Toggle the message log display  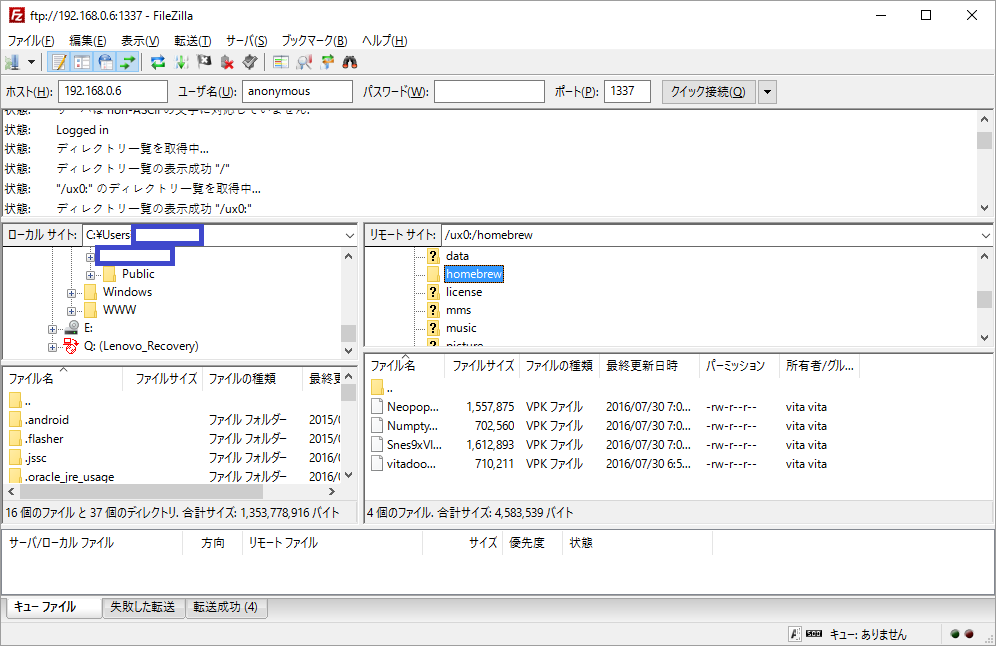pyautogui.click(x=59, y=62)
